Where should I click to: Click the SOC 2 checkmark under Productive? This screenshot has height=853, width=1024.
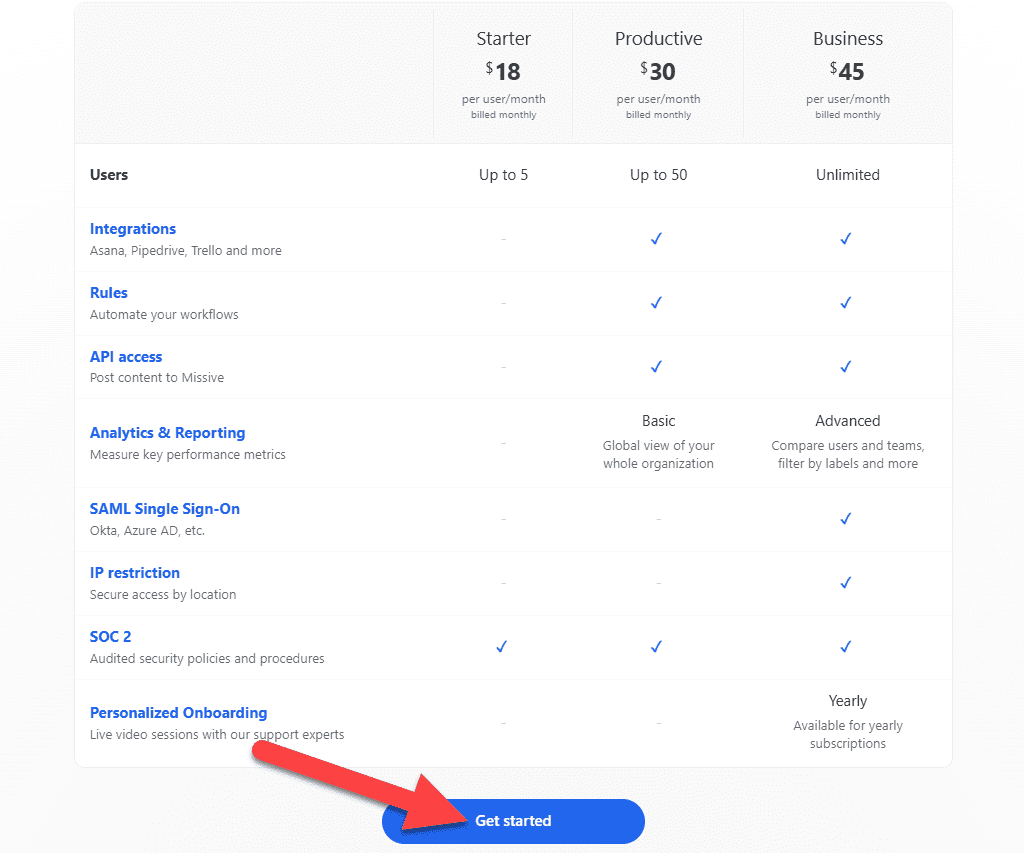656,647
